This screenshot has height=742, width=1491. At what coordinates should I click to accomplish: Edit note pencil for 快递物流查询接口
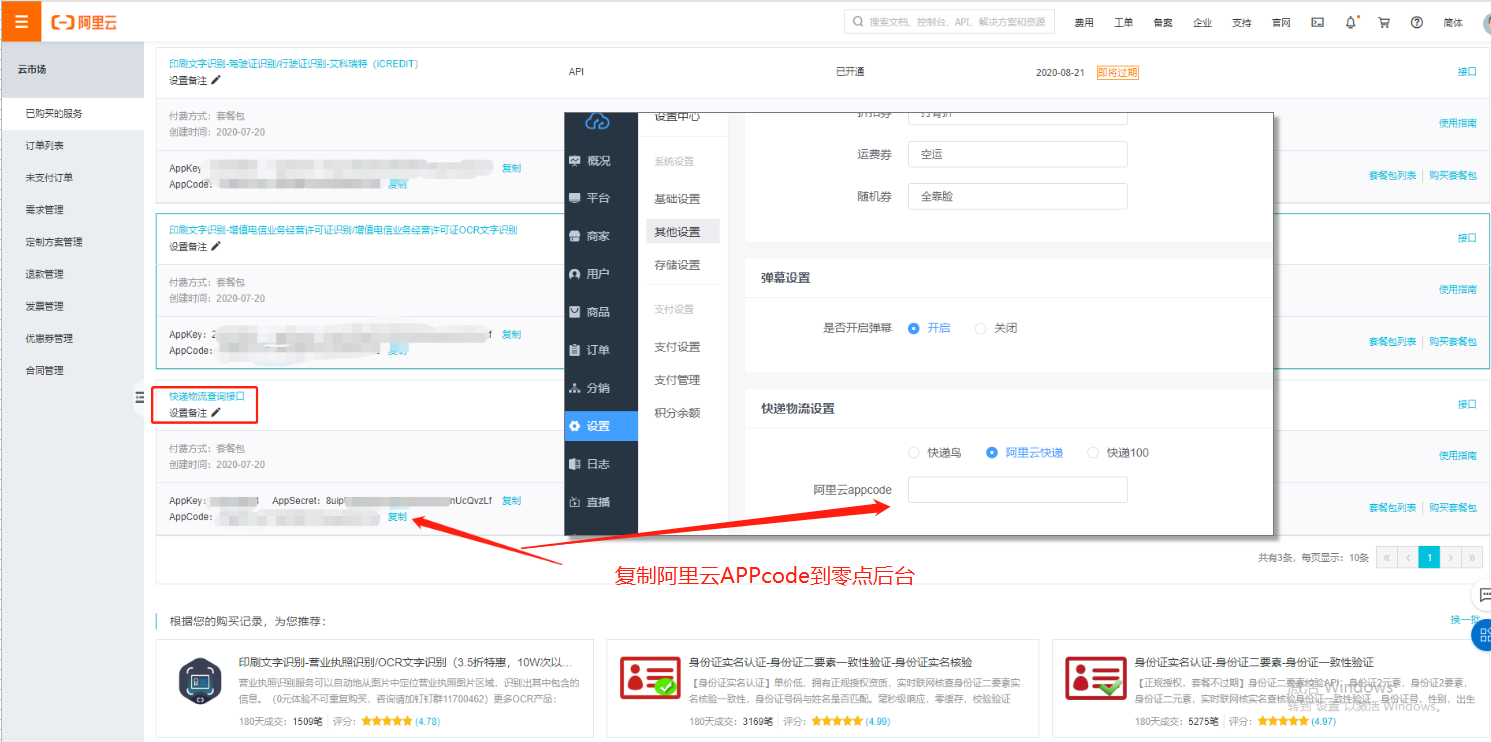coord(216,412)
